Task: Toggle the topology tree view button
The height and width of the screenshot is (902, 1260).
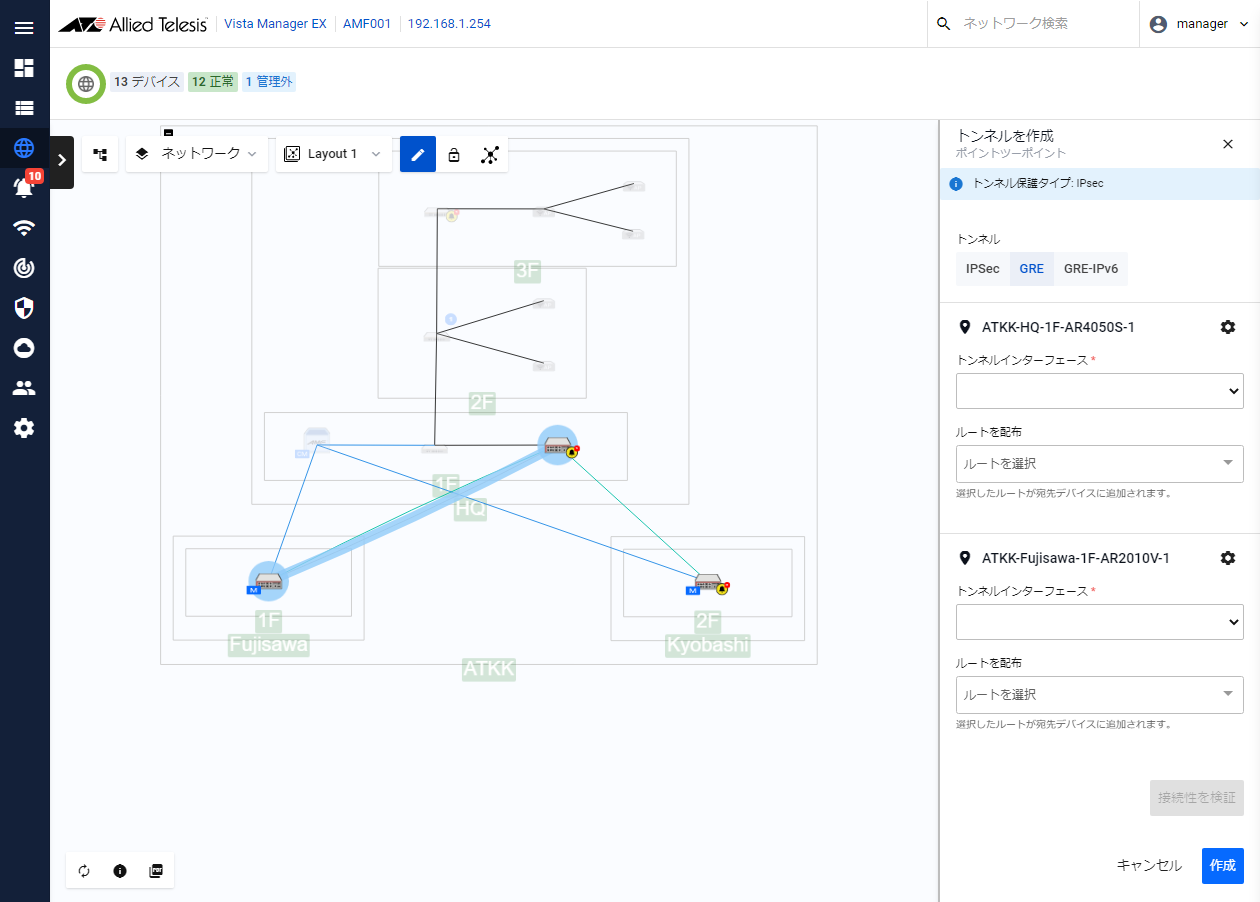Action: point(100,155)
